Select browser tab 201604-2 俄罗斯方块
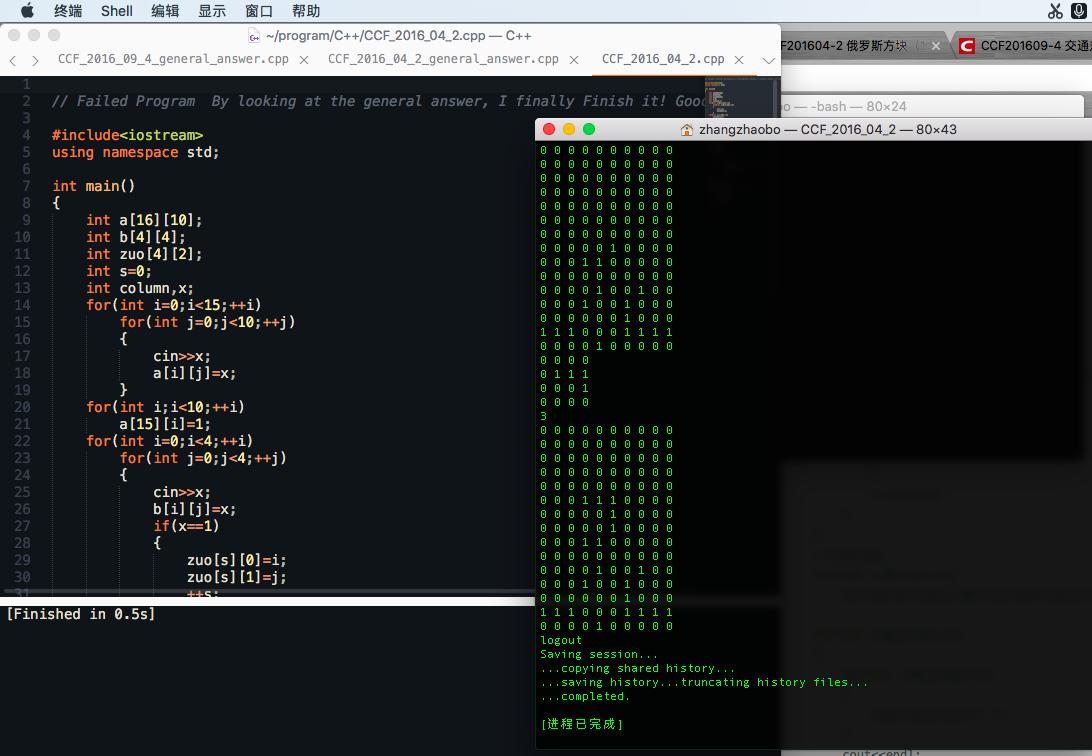The height and width of the screenshot is (756, 1092). [x=845, y=46]
